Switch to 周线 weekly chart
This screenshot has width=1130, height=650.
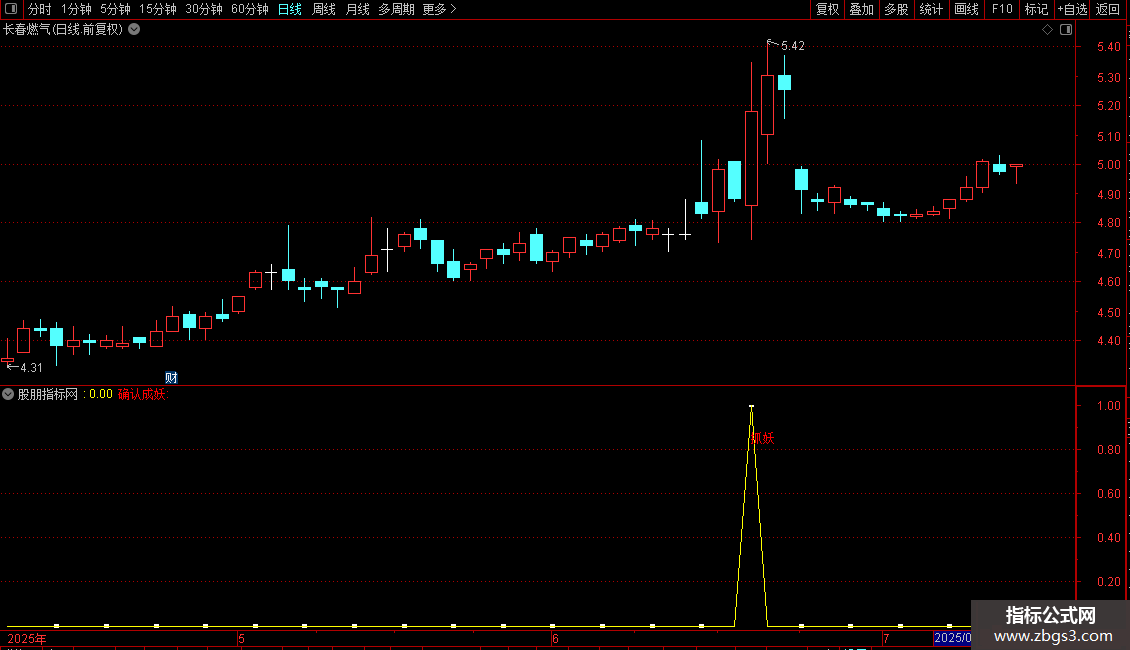click(324, 9)
